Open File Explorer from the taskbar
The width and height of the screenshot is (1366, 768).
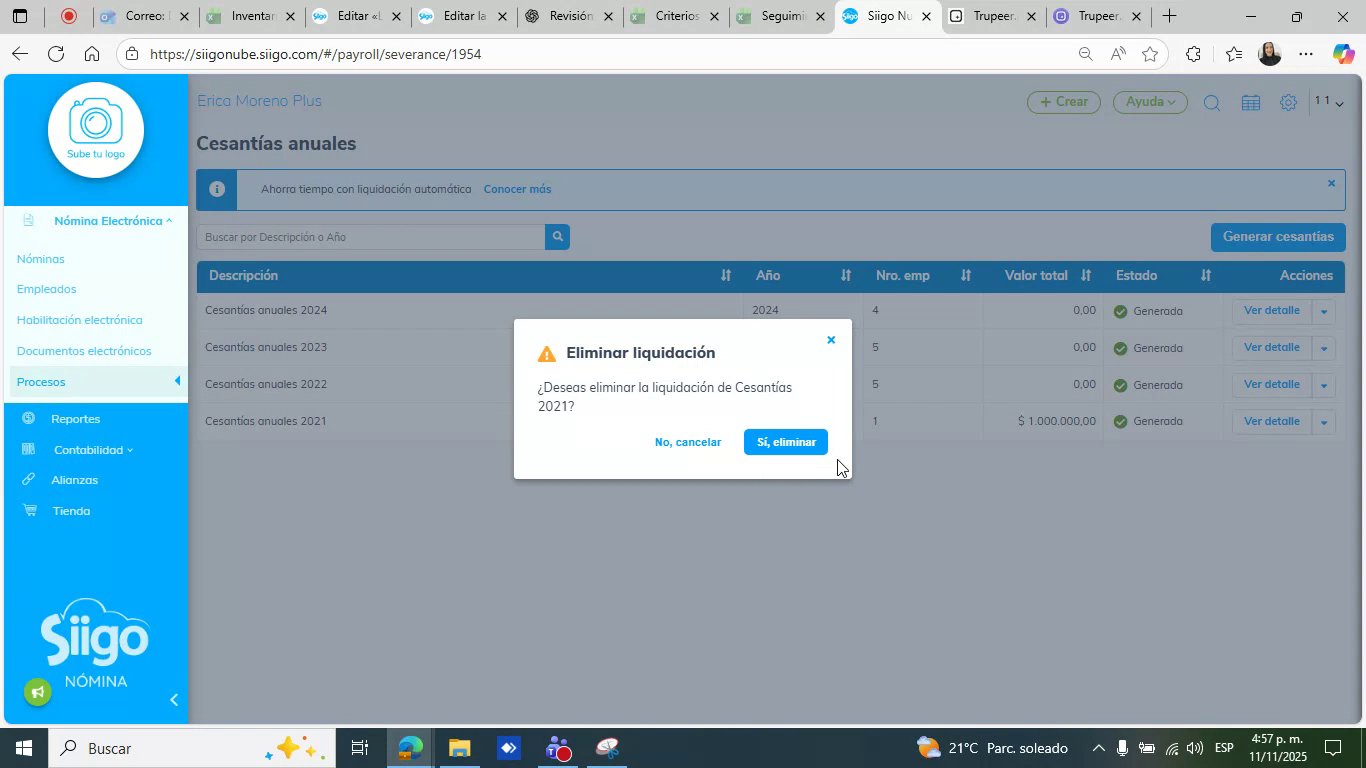(x=459, y=748)
